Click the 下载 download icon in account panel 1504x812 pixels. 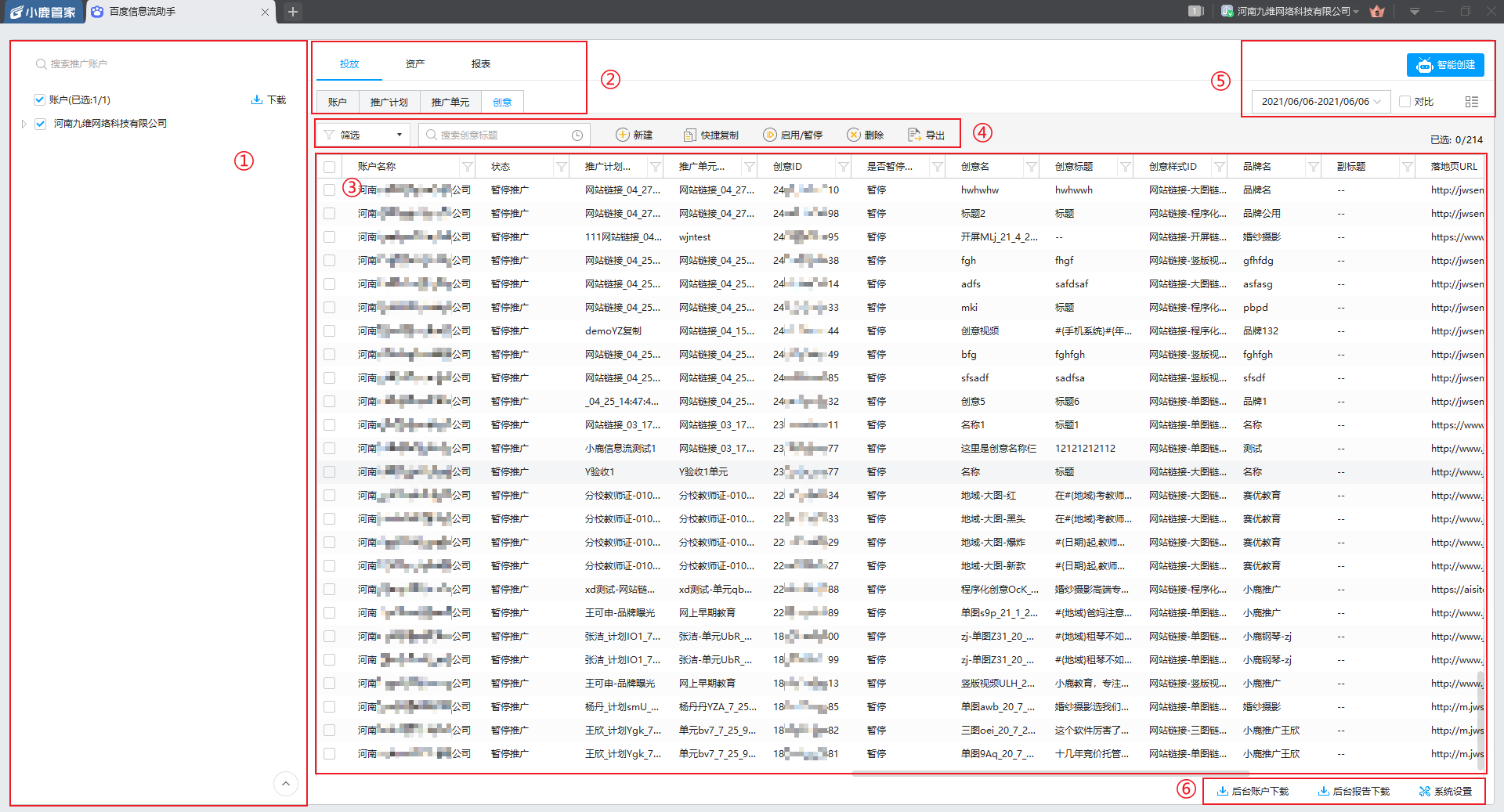(256, 99)
